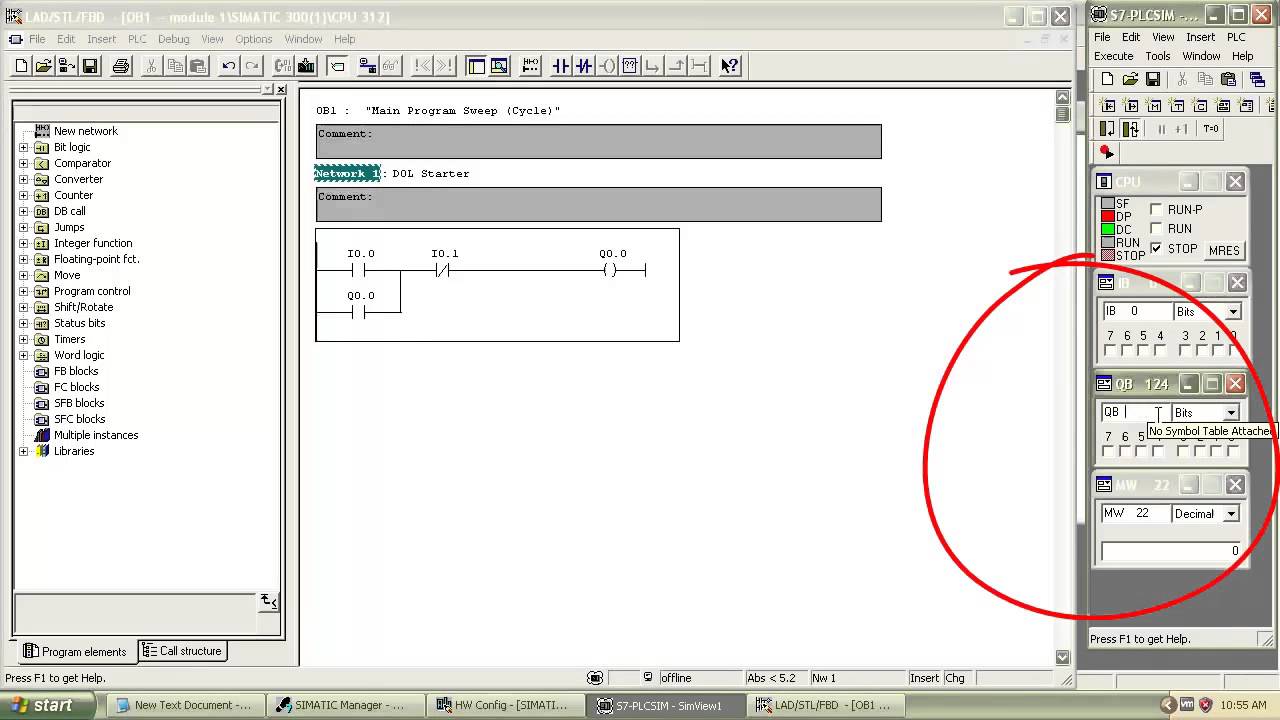Switch to HW Config taskbar button
Screen dimensions: 1280x720
point(505,705)
